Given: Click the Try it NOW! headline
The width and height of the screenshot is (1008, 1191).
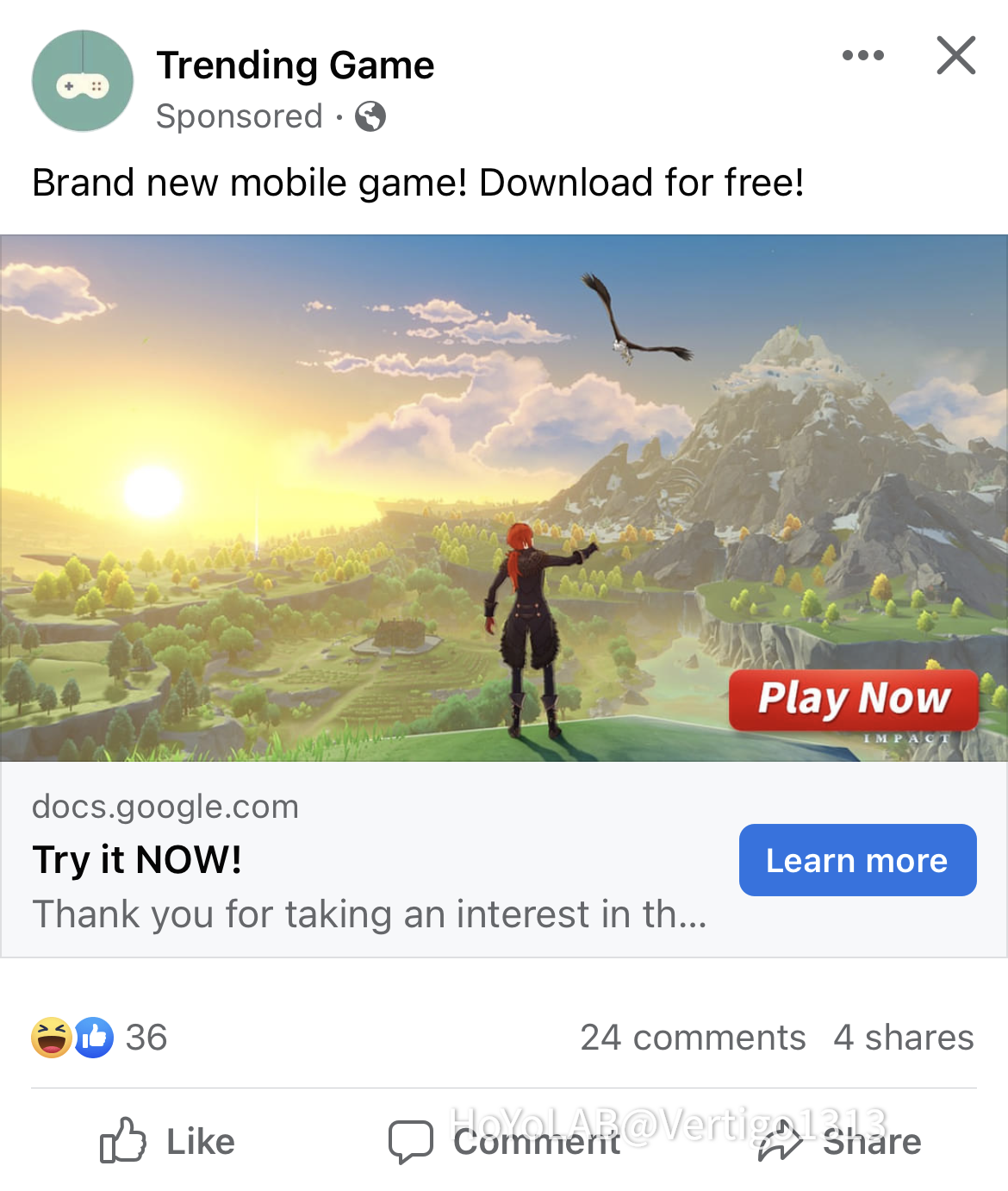Looking at the screenshot, I should (x=137, y=859).
